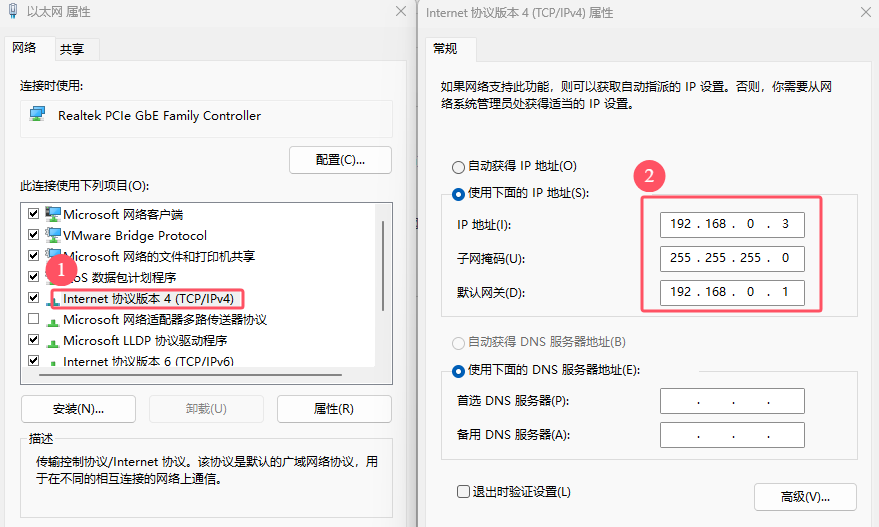The width and height of the screenshot is (879, 527).
Task: Click the VMware Bridge Protocol item icon
Action: tap(53, 235)
